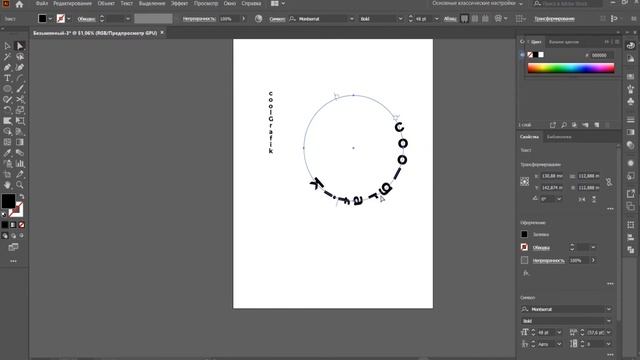This screenshot has height=360, width=640.
Task: Toggle the screen mode button in toolbar
Action: click(13, 247)
